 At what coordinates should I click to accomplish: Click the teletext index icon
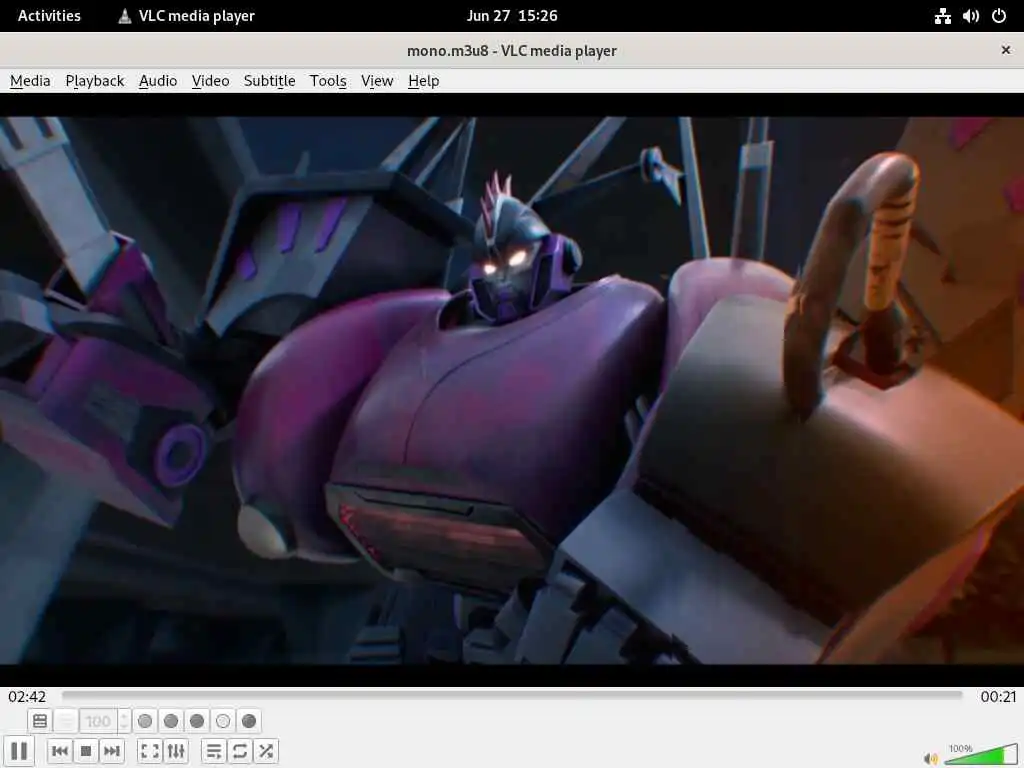tap(40, 721)
